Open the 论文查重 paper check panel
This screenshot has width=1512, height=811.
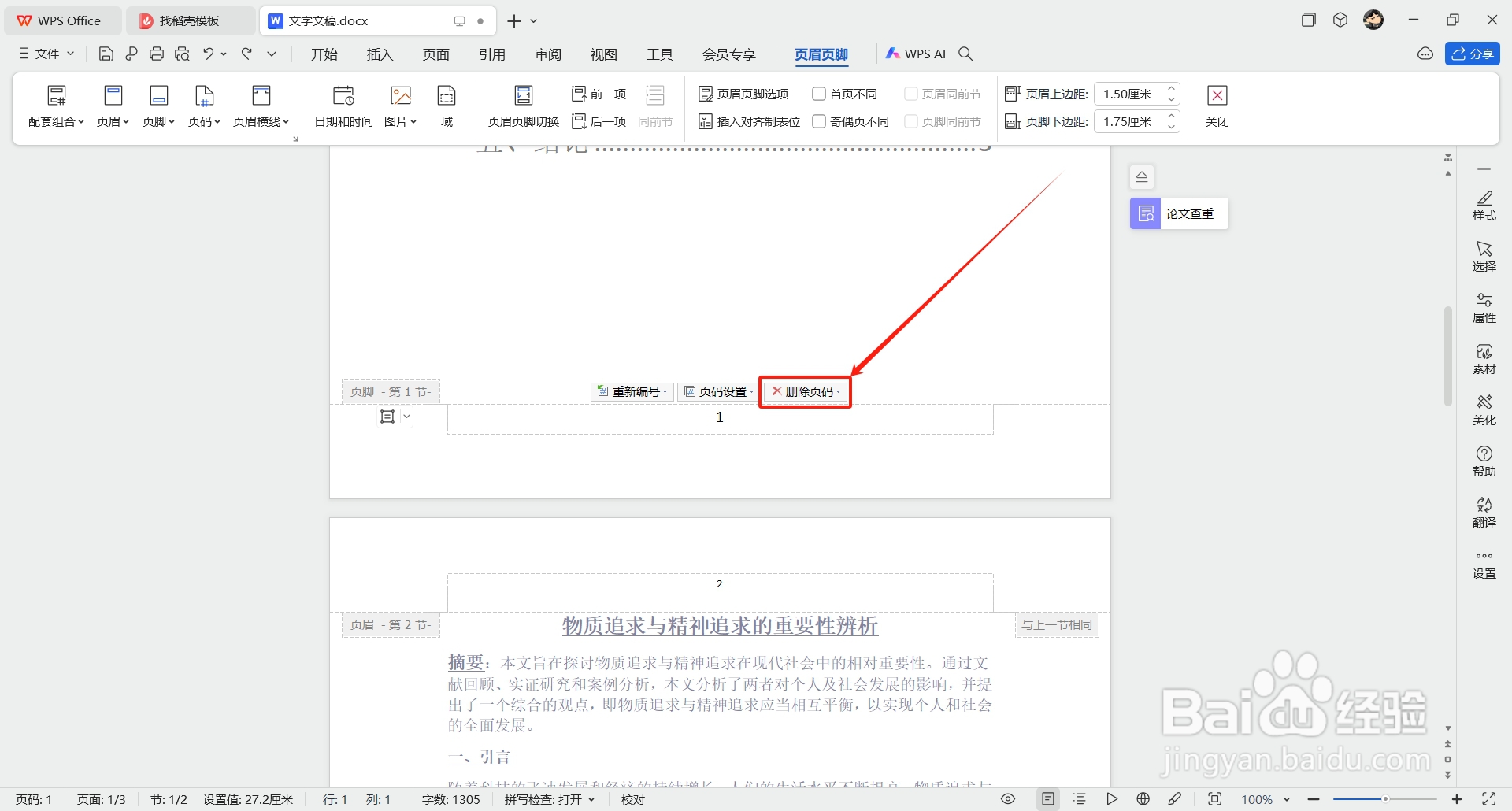[x=1177, y=213]
